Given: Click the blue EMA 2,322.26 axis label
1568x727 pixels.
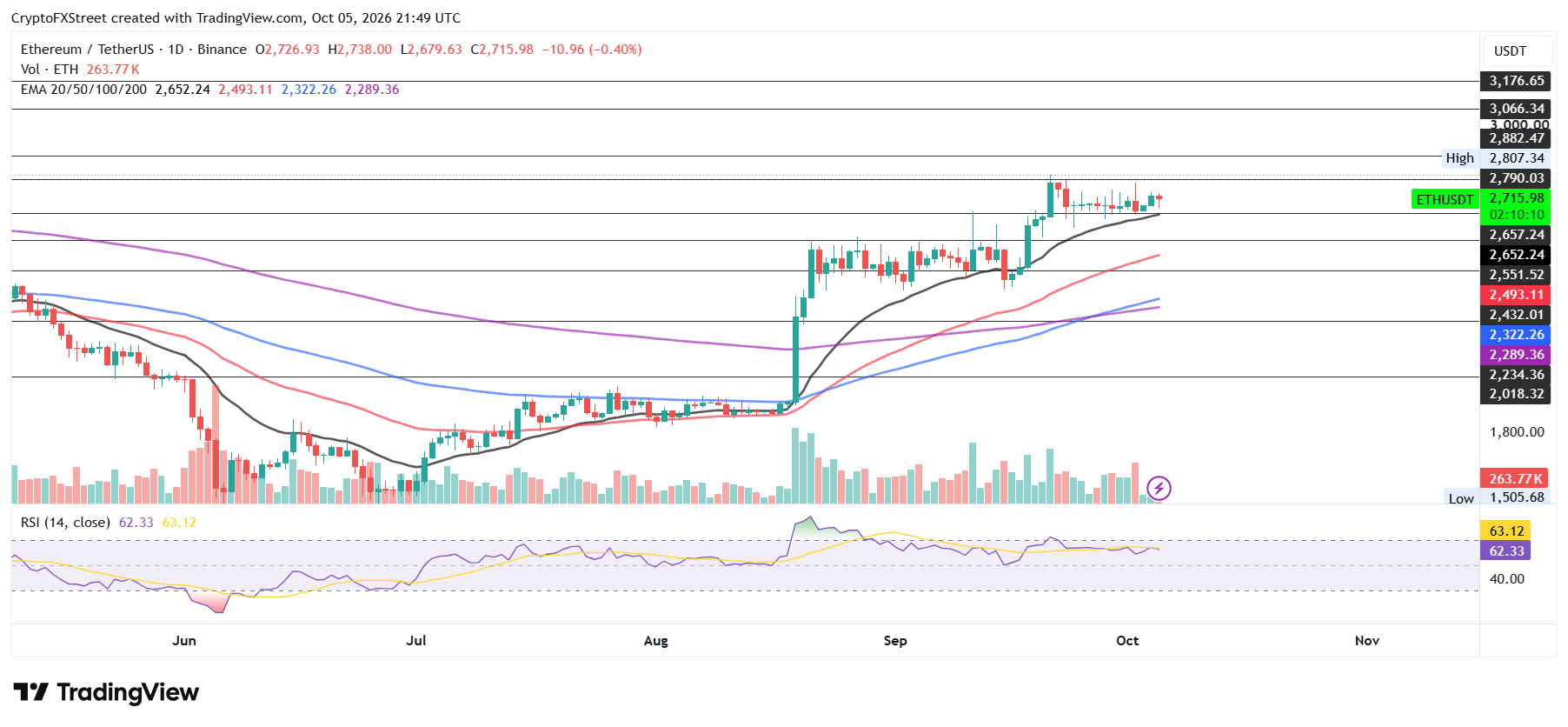Looking at the screenshot, I should tap(1517, 335).
